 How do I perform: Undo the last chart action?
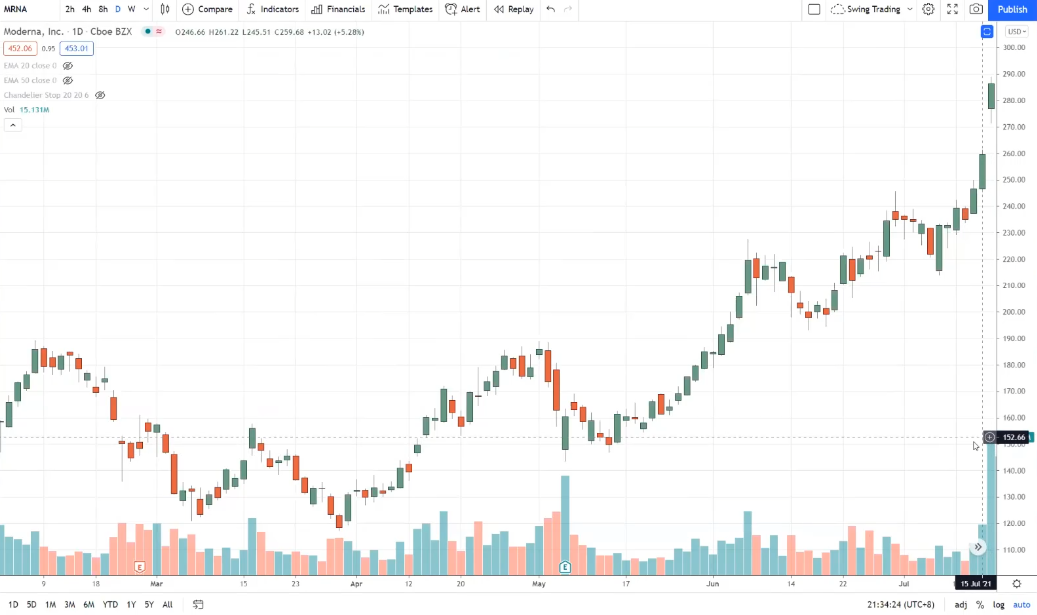[551, 9]
